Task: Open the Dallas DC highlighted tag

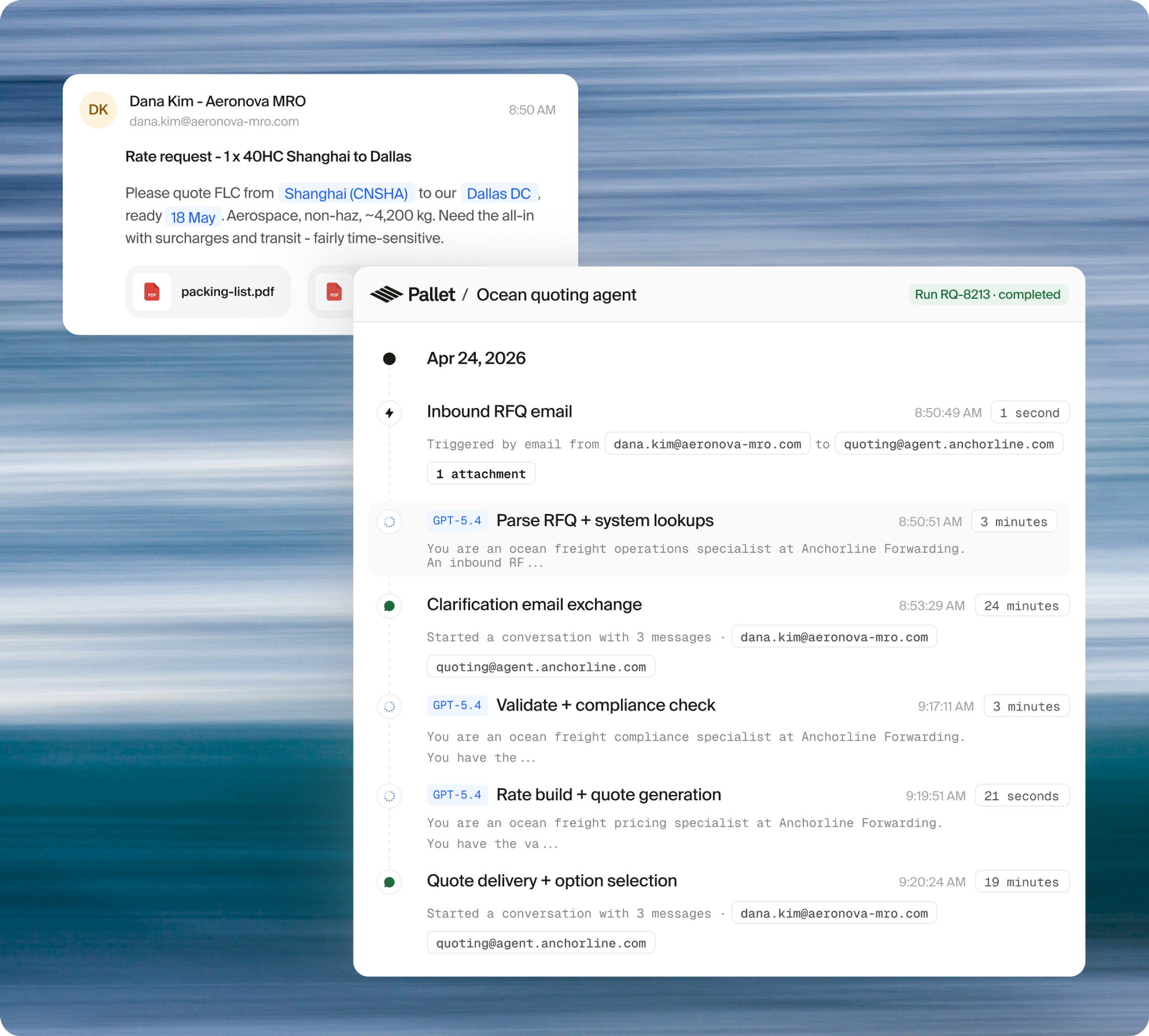Action: (499, 193)
